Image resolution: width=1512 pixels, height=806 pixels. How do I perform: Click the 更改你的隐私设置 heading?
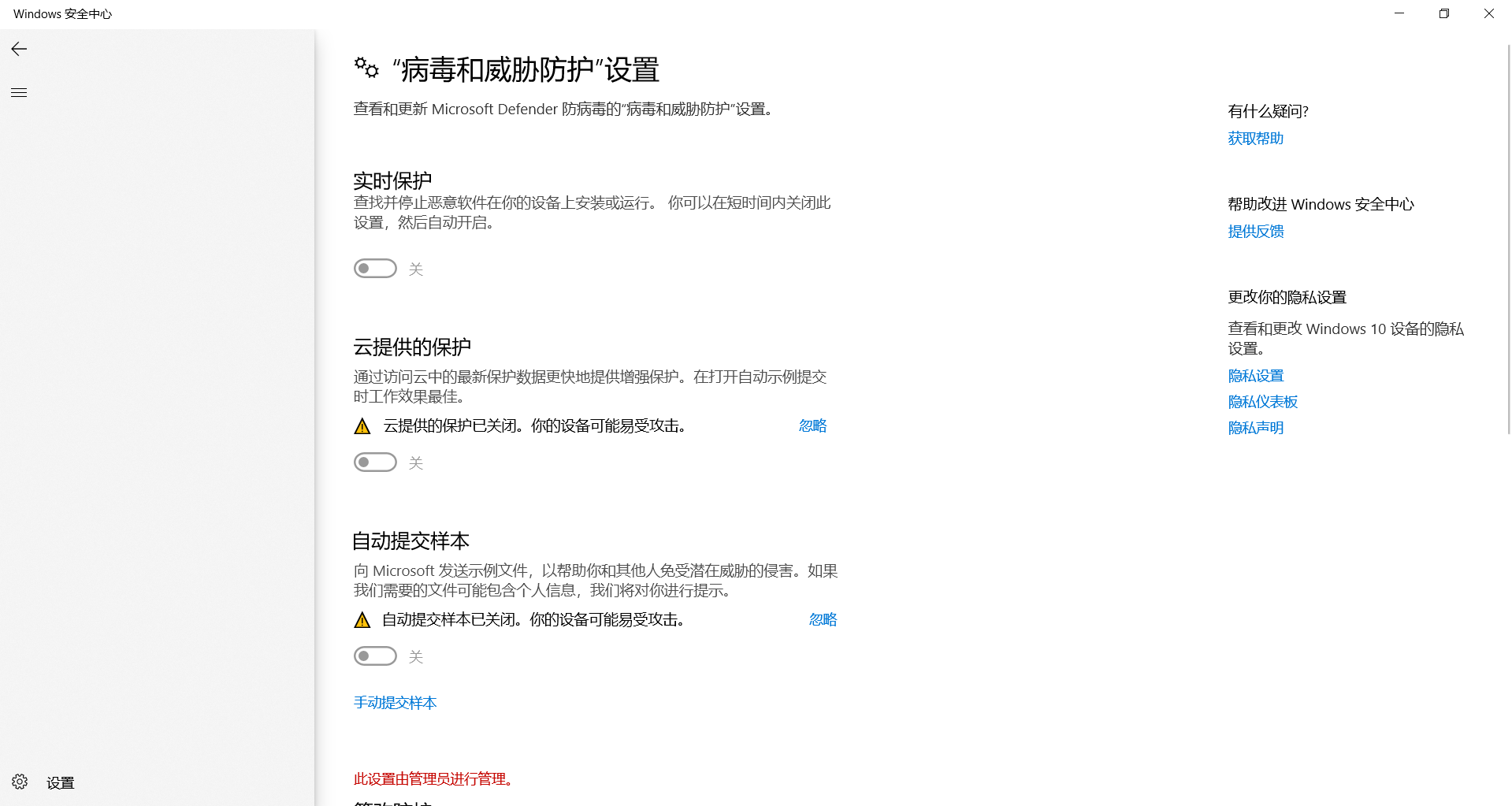1287,297
